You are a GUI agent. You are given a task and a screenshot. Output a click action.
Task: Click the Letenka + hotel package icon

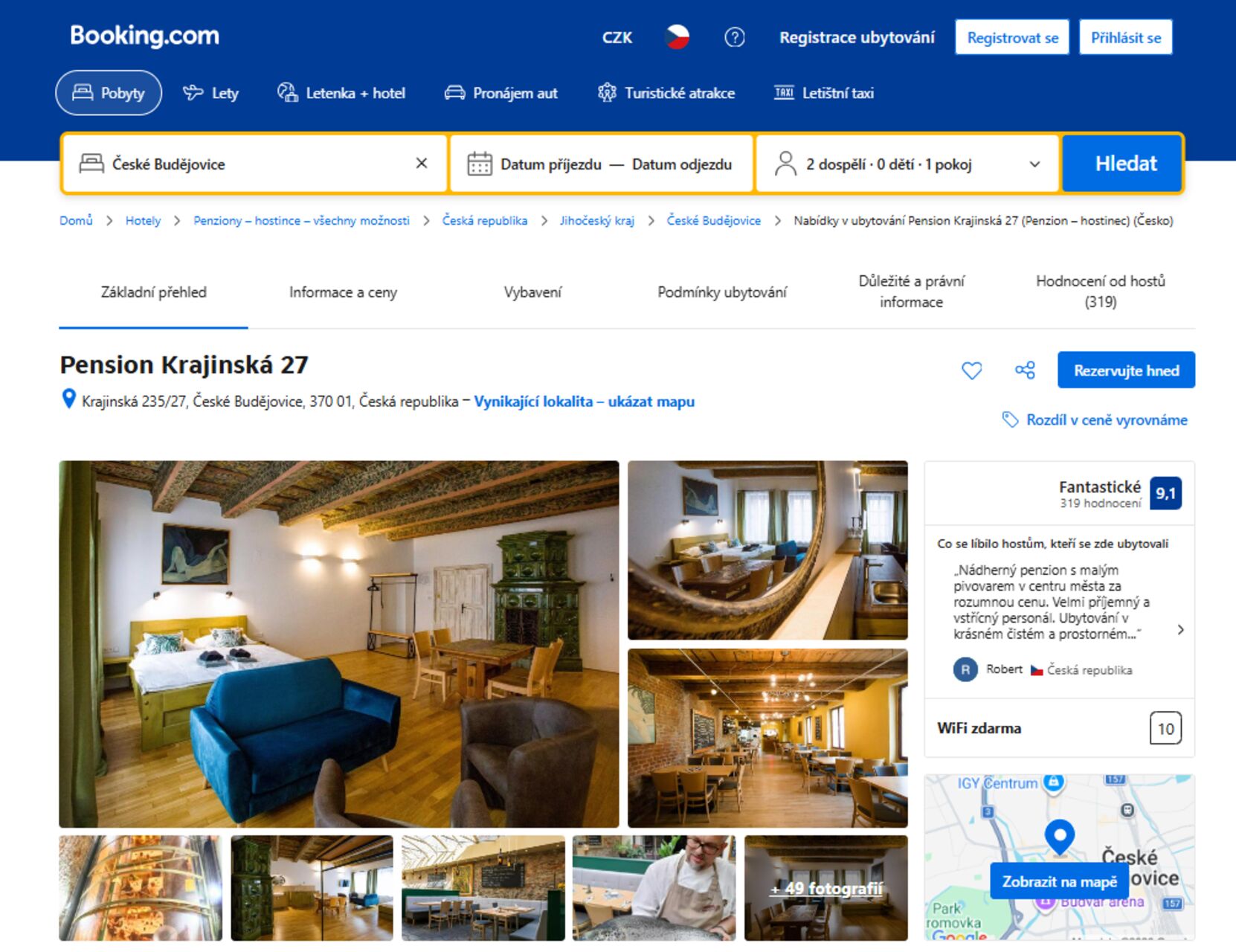tap(288, 92)
